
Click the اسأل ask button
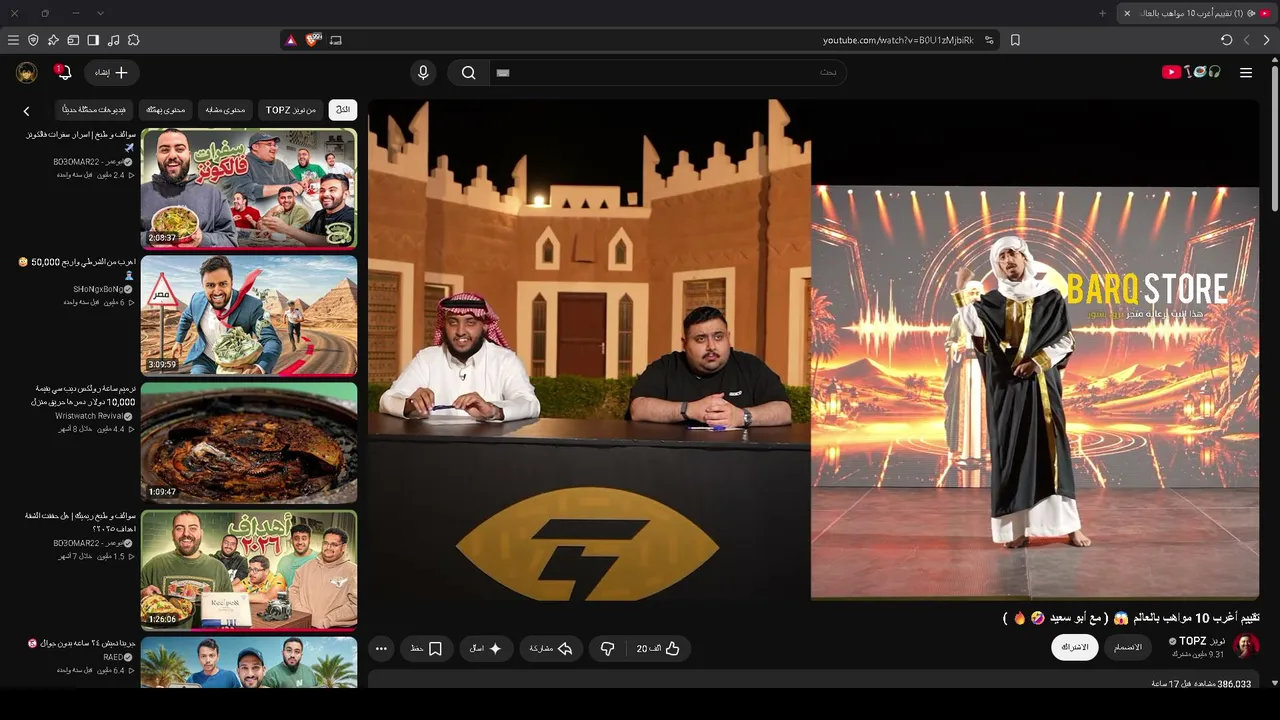(486, 648)
